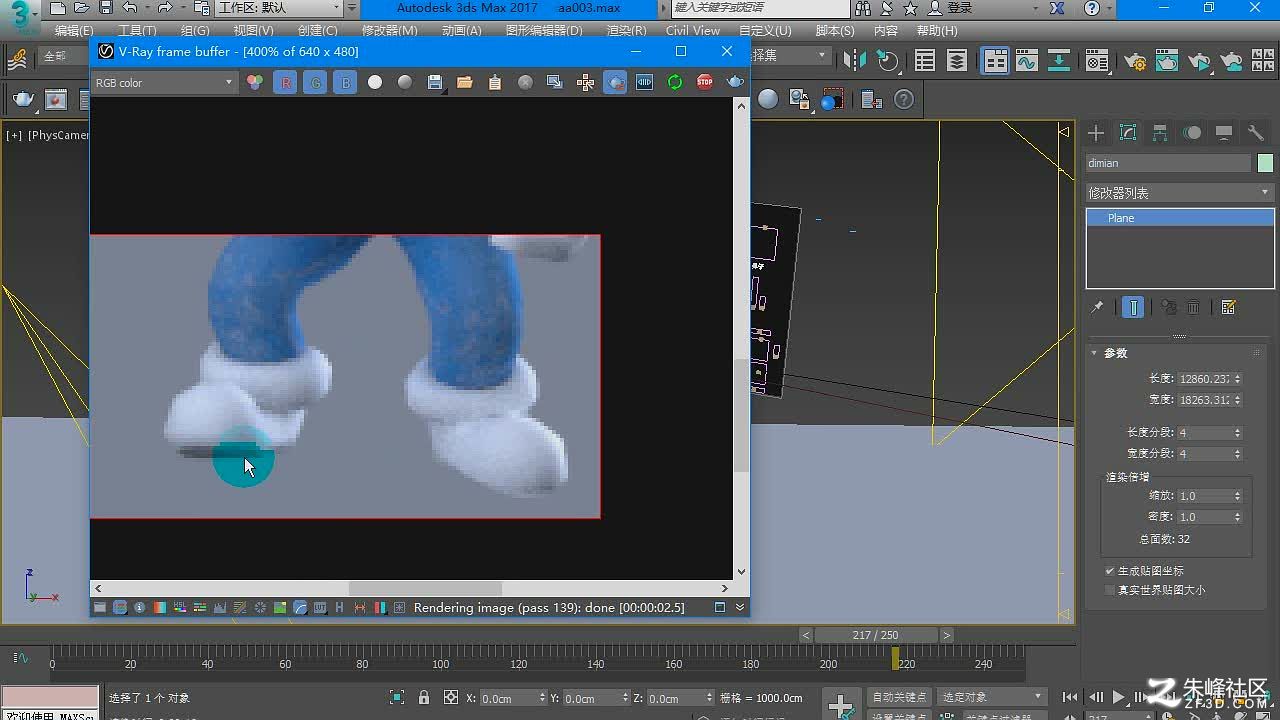
Task: Switch to monochromatic mode gray sphere
Action: point(405,83)
